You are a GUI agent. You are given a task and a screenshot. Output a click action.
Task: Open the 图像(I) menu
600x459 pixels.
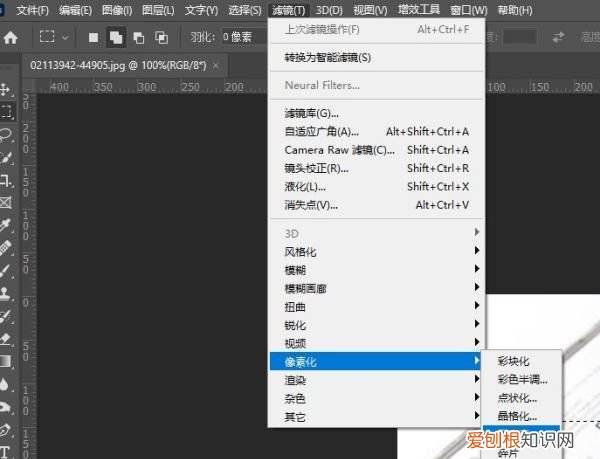click(x=117, y=10)
